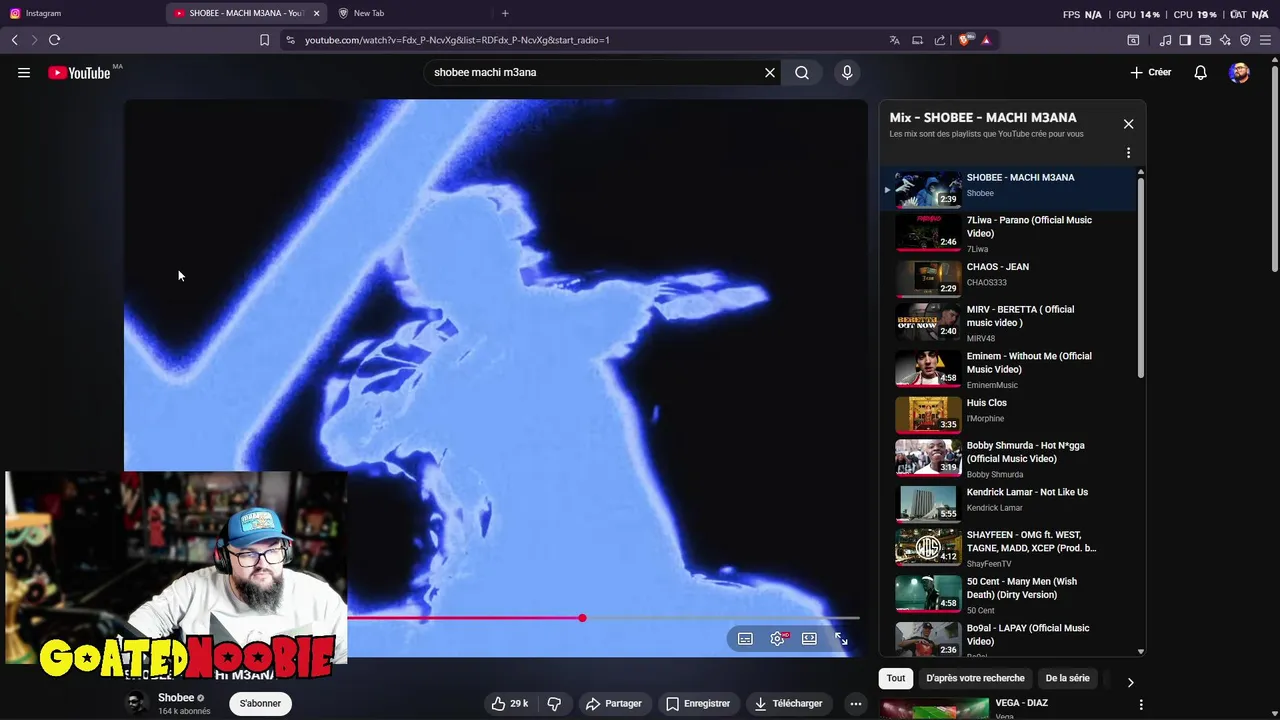This screenshot has height=720, width=1280.
Task: Open Brave Shields lion icon
Action: click(x=965, y=40)
